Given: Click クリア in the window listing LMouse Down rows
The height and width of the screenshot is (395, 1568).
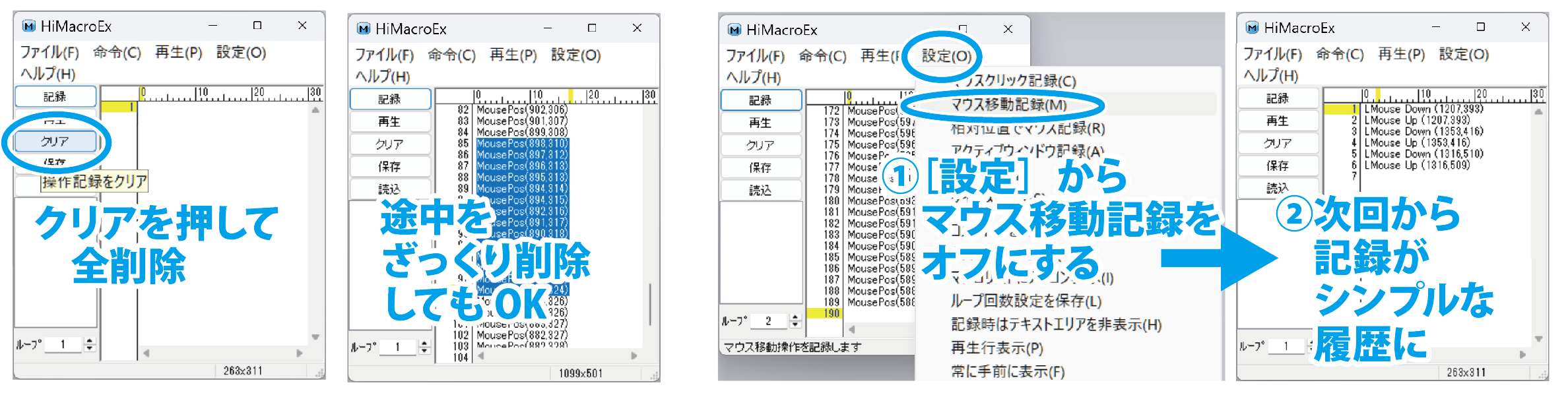Looking at the screenshot, I should pyautogui.click(x=1278, y=143).
